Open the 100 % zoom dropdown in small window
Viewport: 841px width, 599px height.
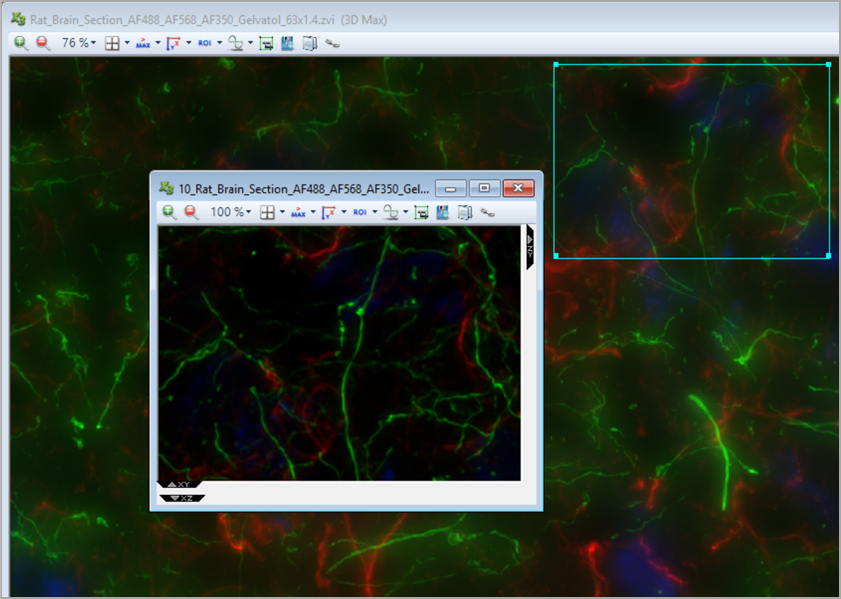point(230,212)
